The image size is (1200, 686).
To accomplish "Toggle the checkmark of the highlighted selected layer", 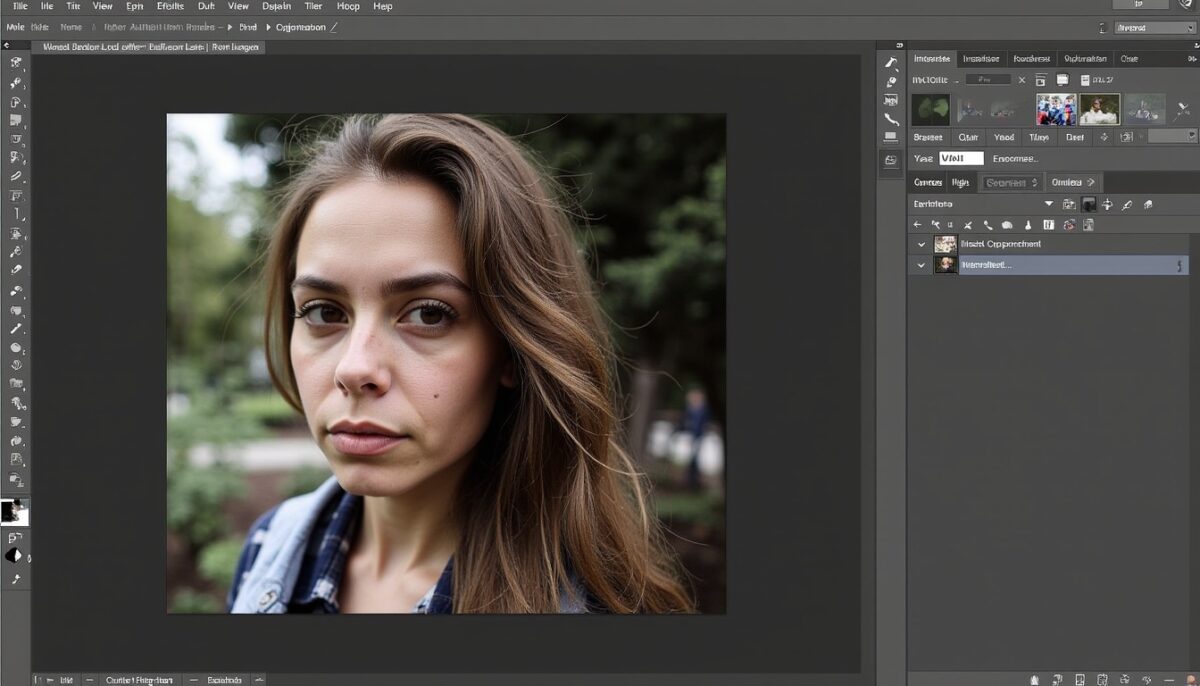I will (x=921, y=265).
